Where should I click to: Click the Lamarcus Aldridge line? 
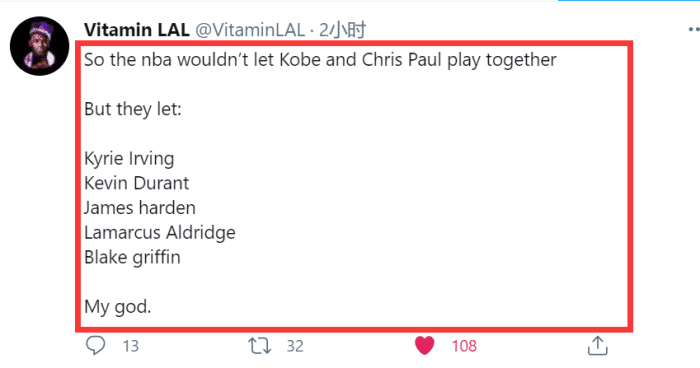coord(160,233)
